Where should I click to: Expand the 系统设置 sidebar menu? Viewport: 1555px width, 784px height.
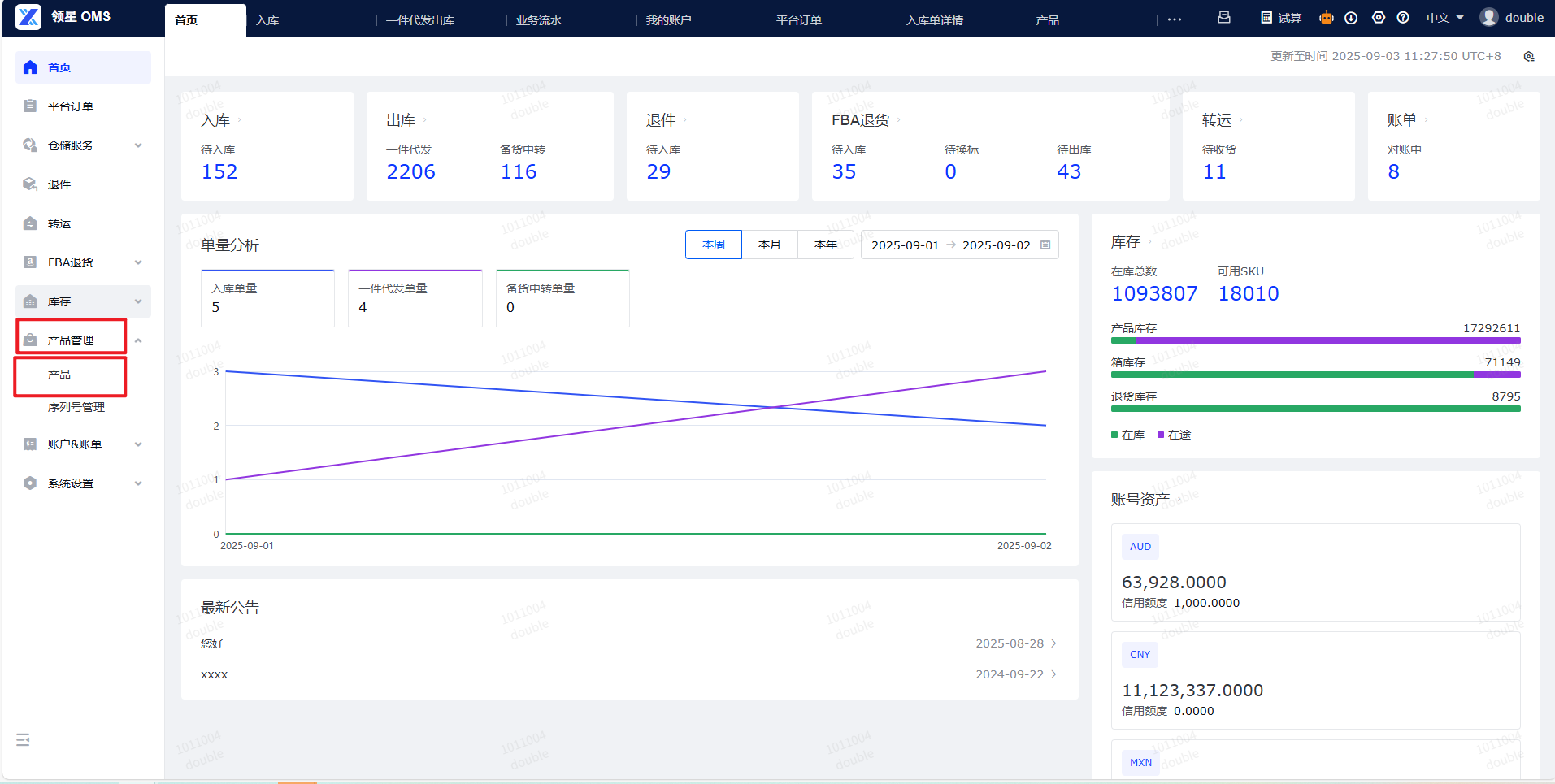tap(138, 483)
